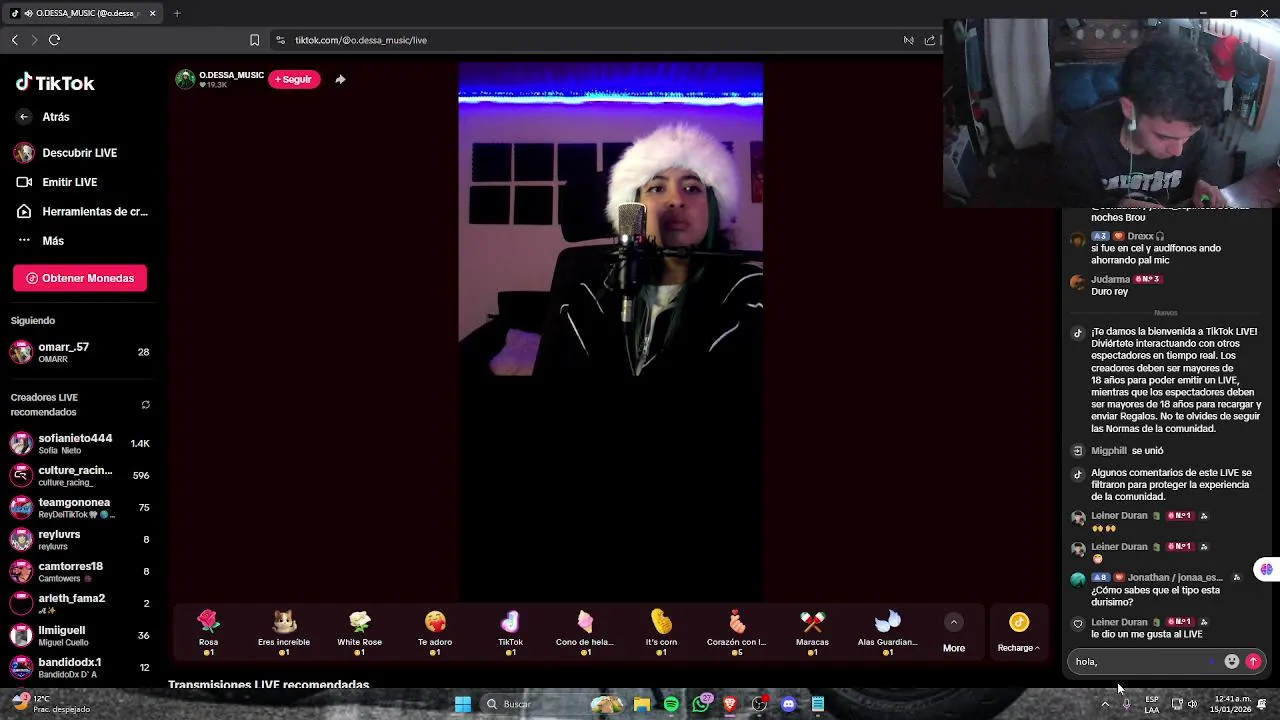Screen dimensions: 1280x720
Task: Open O.DESSA_MUSIC profile avatar
Action: 185,79
